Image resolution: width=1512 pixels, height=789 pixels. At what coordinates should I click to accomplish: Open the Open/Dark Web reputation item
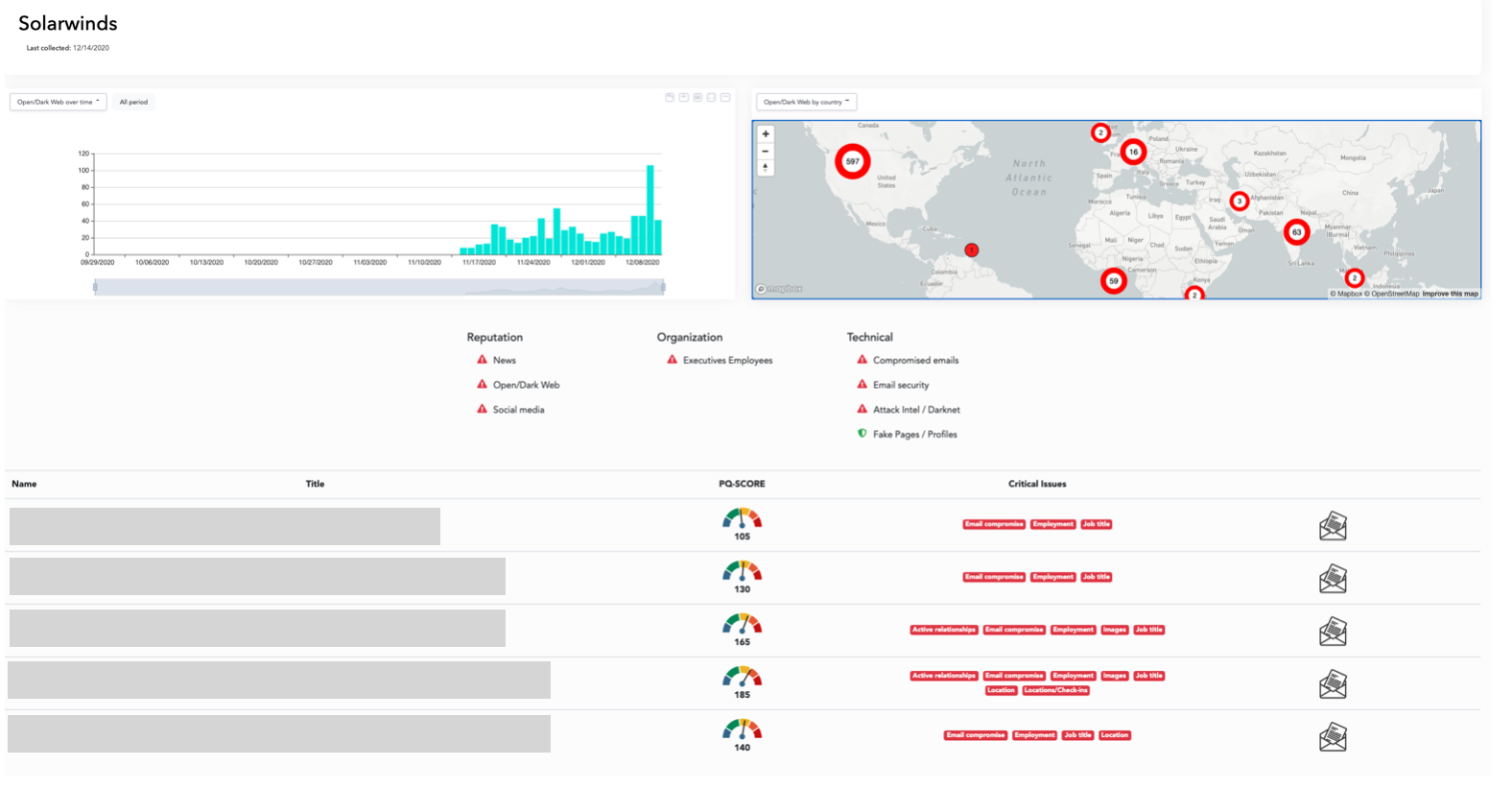526,385
